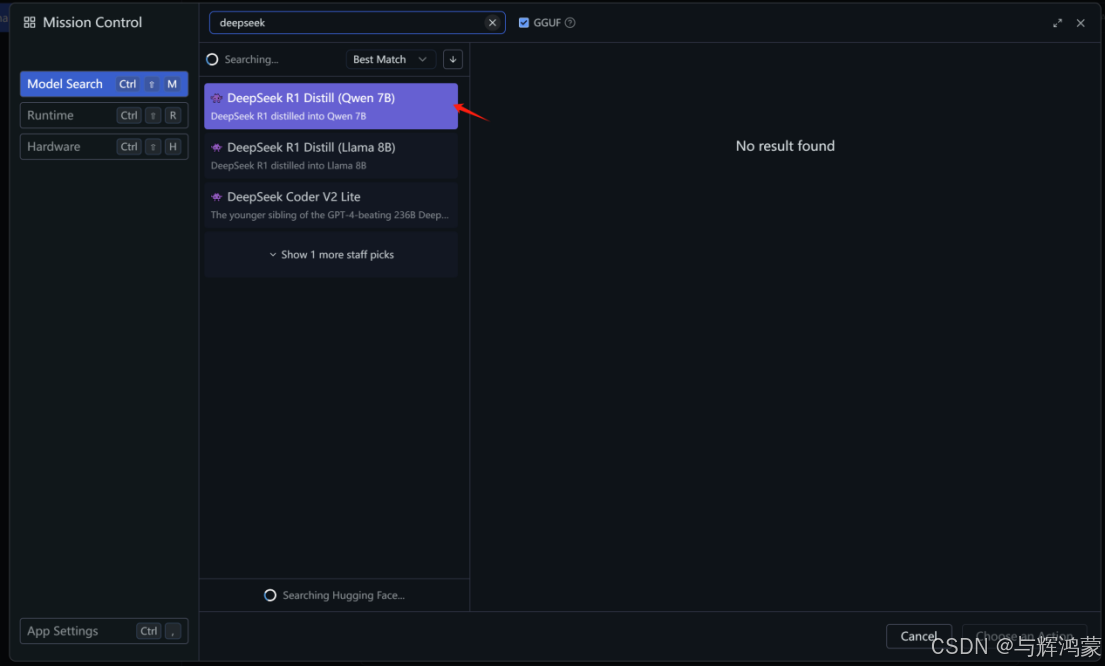The height and width of the screenshot is (667, 1106).
Task: Click the Searching spinner icon at top
Action: (x=212, y=59)
